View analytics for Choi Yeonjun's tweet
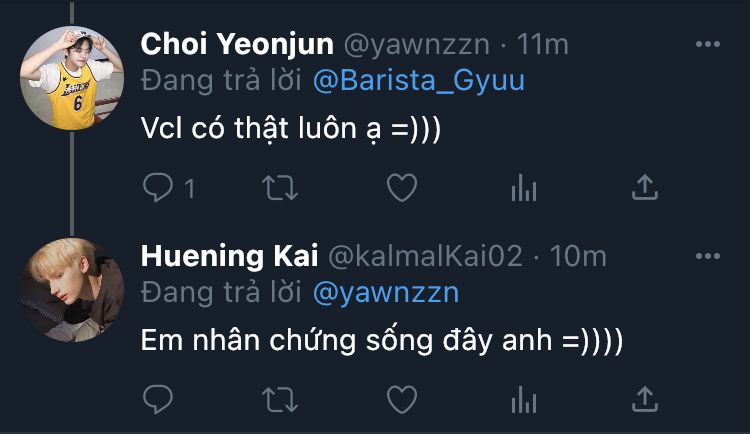The image size is (750, 434). [x=524, y=187]
